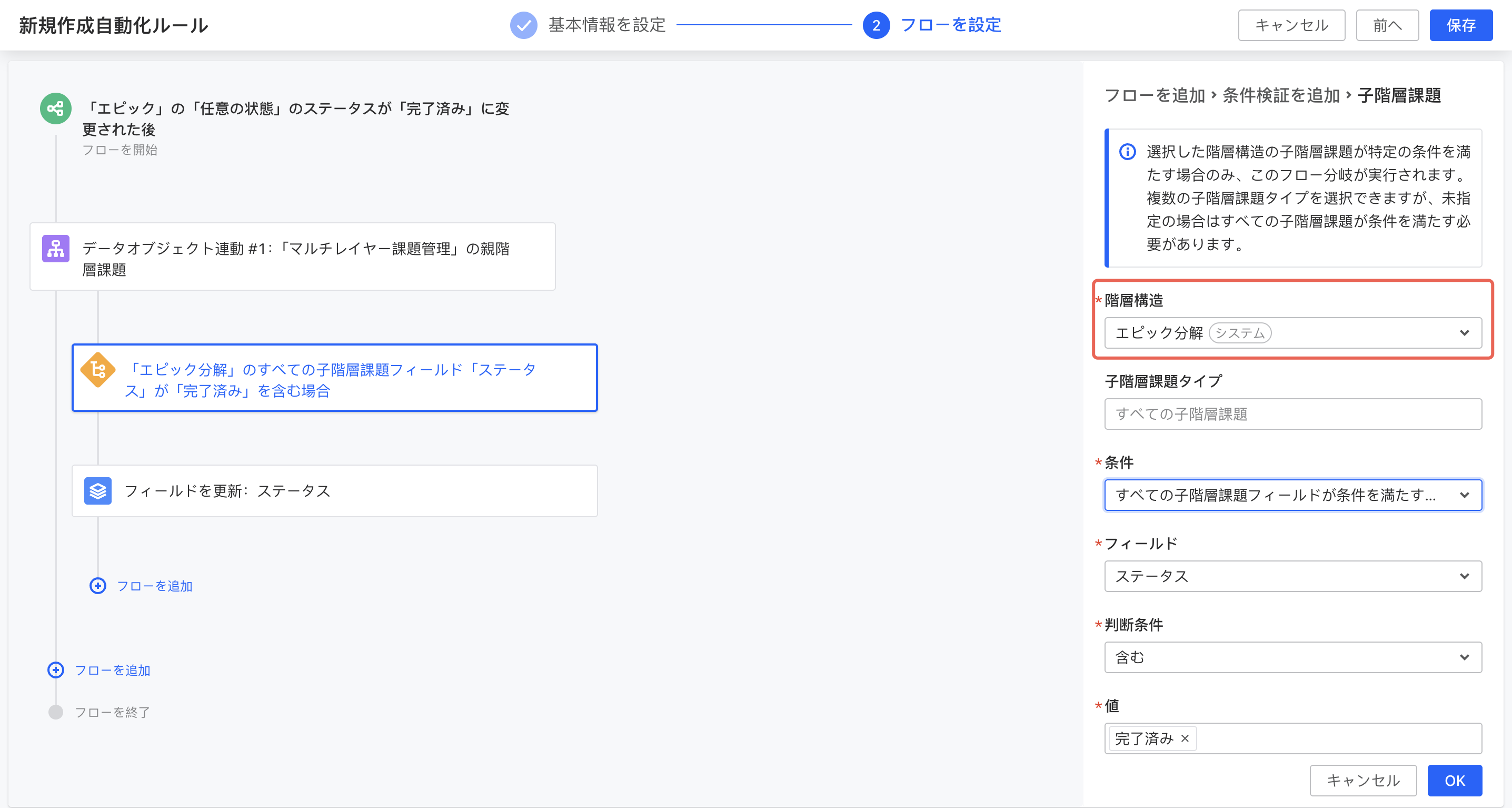This screenshot has height=808, width=1512.
Task: Click the purple data object hierarchy icon
Action: pyautogui.click(x=56, y=249)
